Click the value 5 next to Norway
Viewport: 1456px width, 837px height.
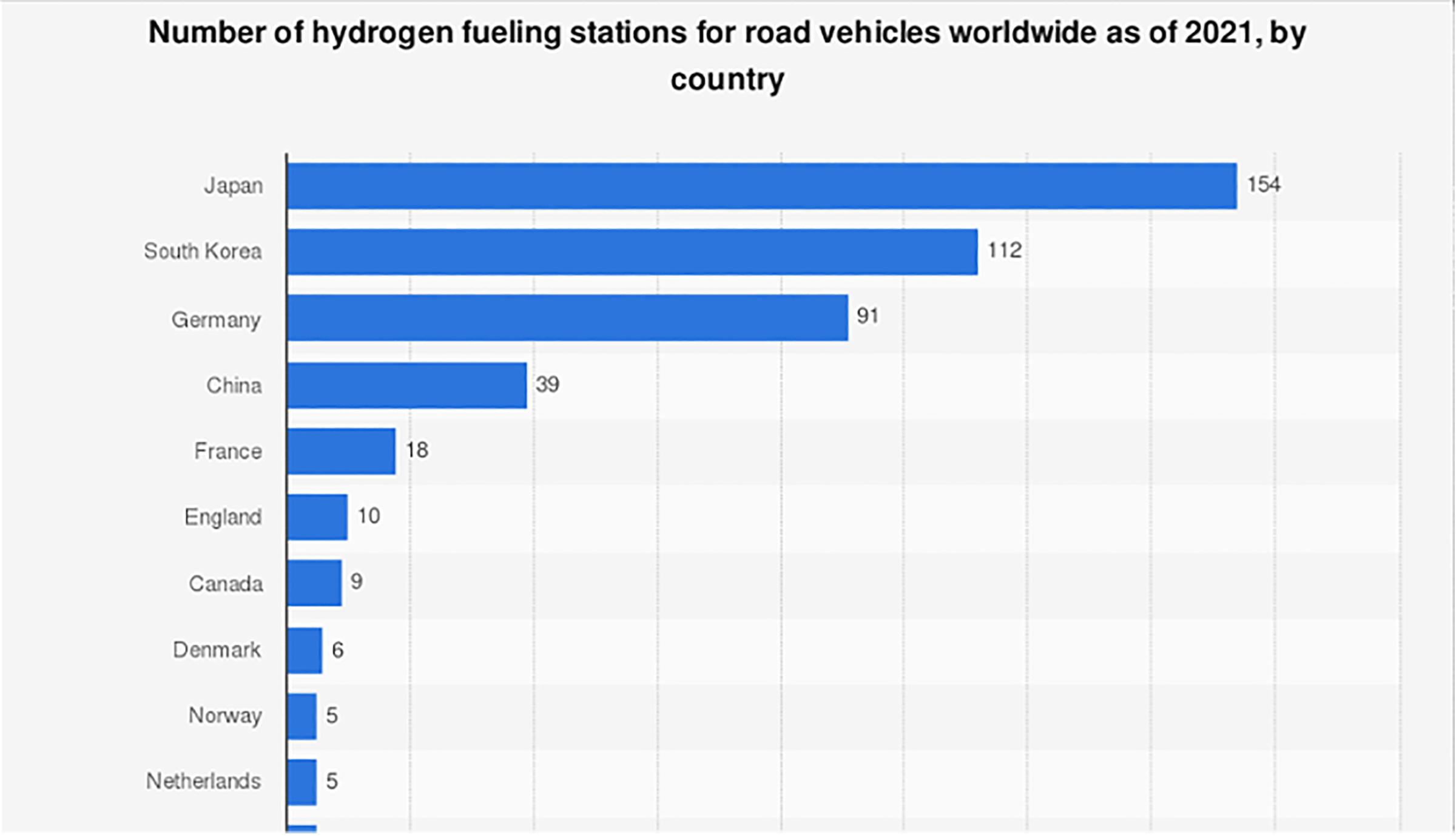coord(332,716)
